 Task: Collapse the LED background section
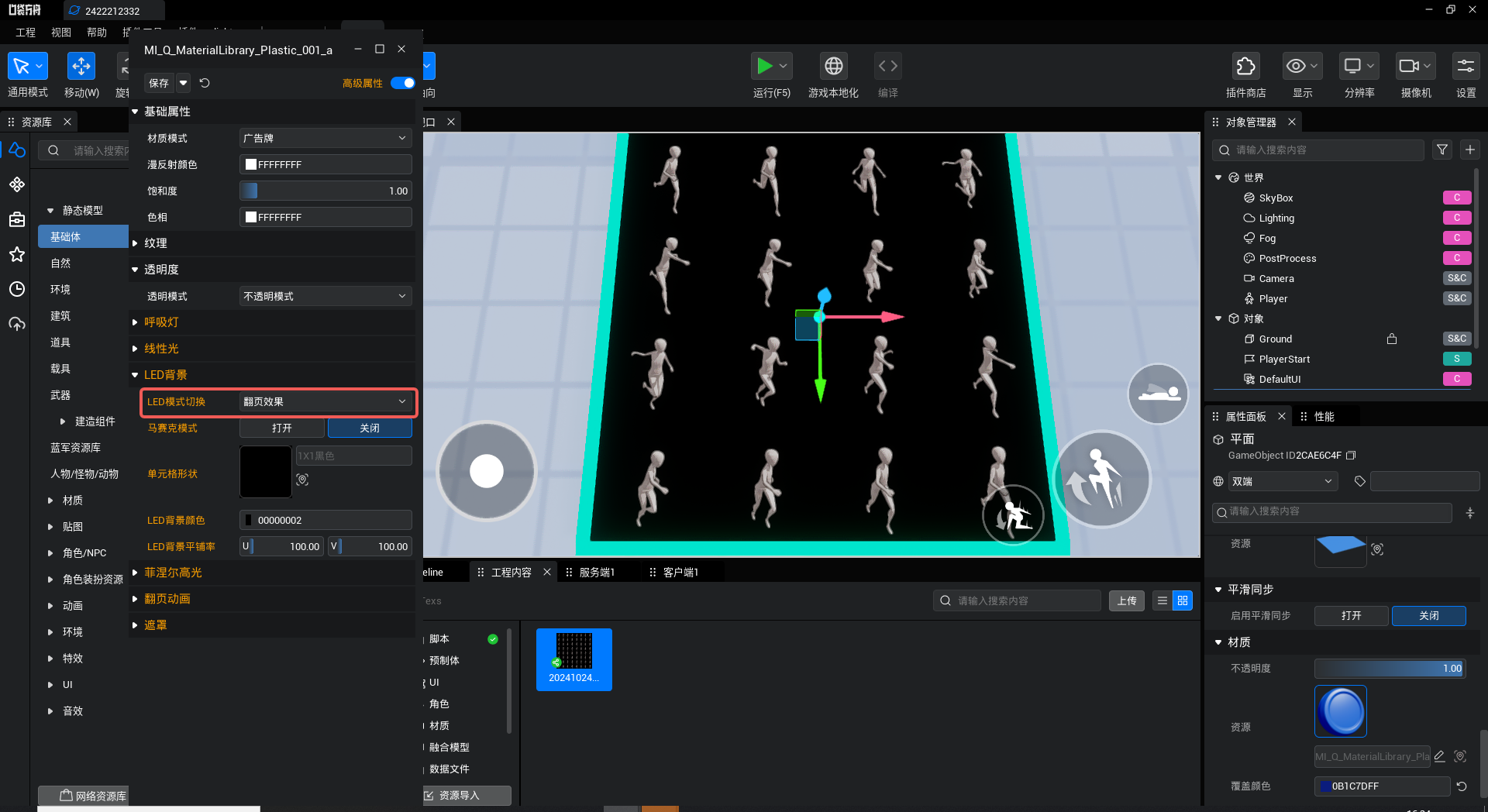coord(135,375)
